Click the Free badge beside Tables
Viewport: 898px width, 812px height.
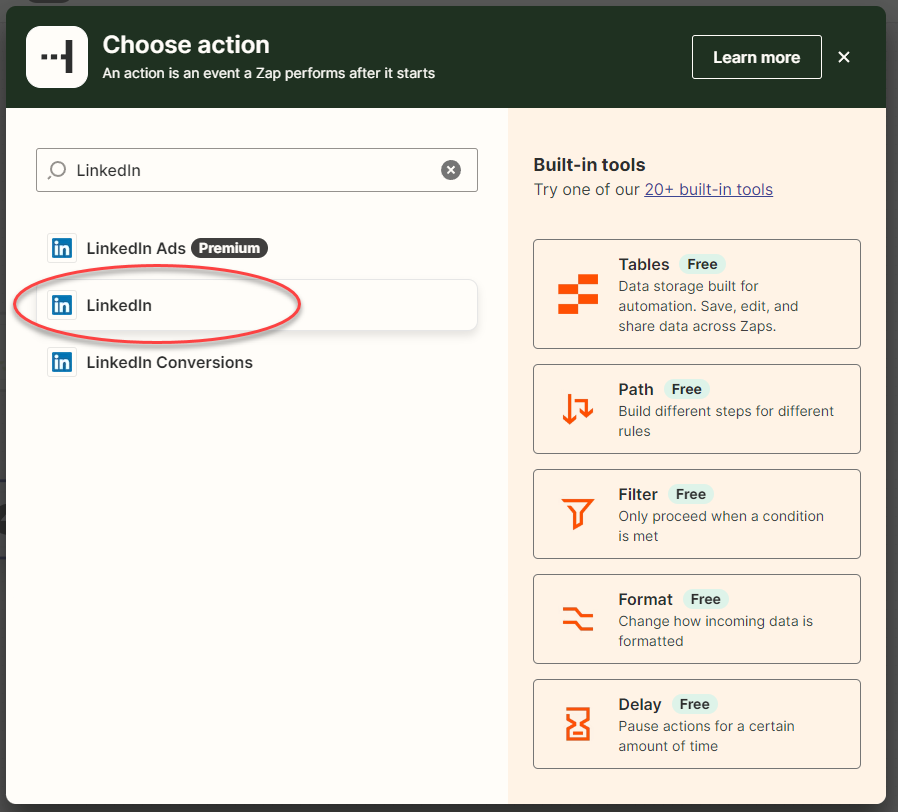point(702,264)
